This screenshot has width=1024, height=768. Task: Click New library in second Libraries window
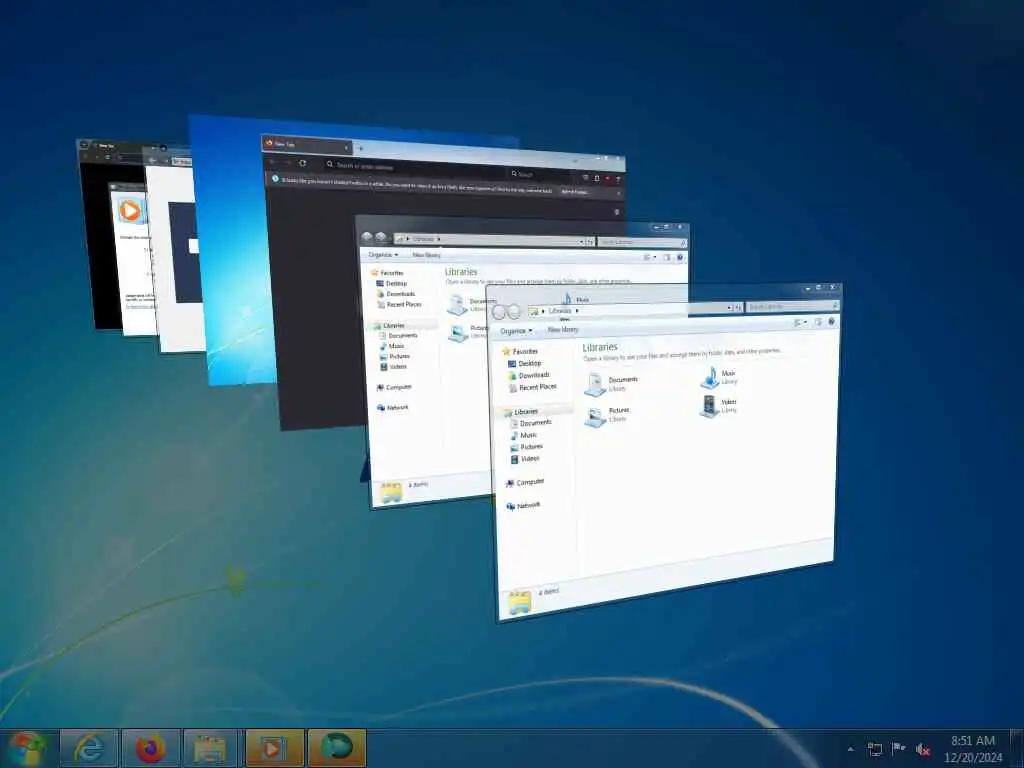426,255
